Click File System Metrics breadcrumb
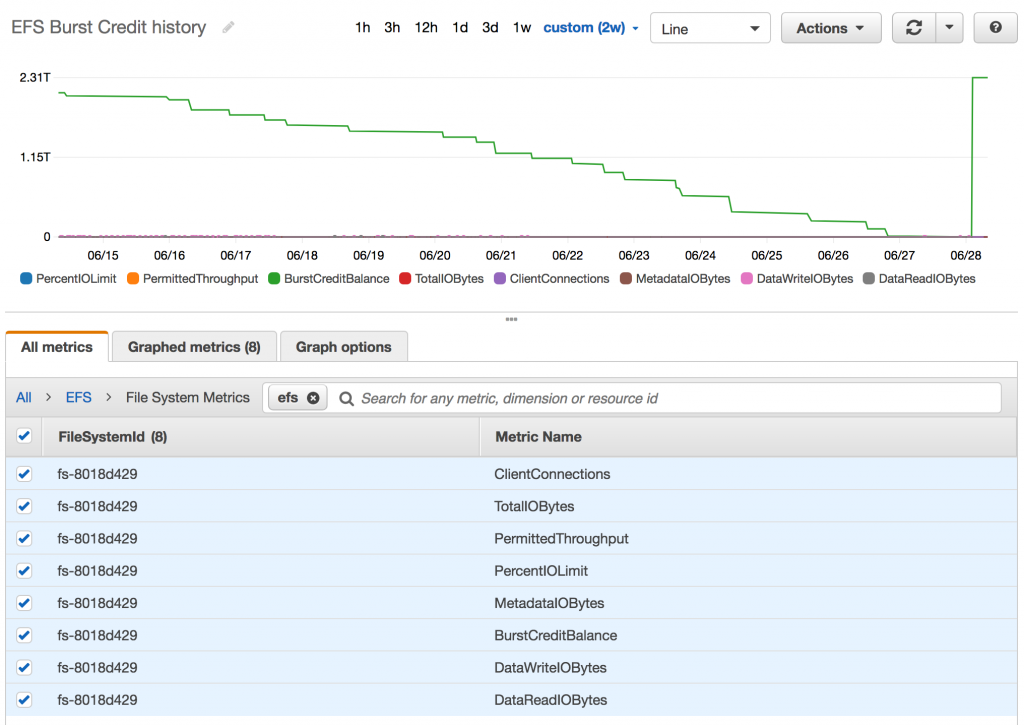 (187, 398)
